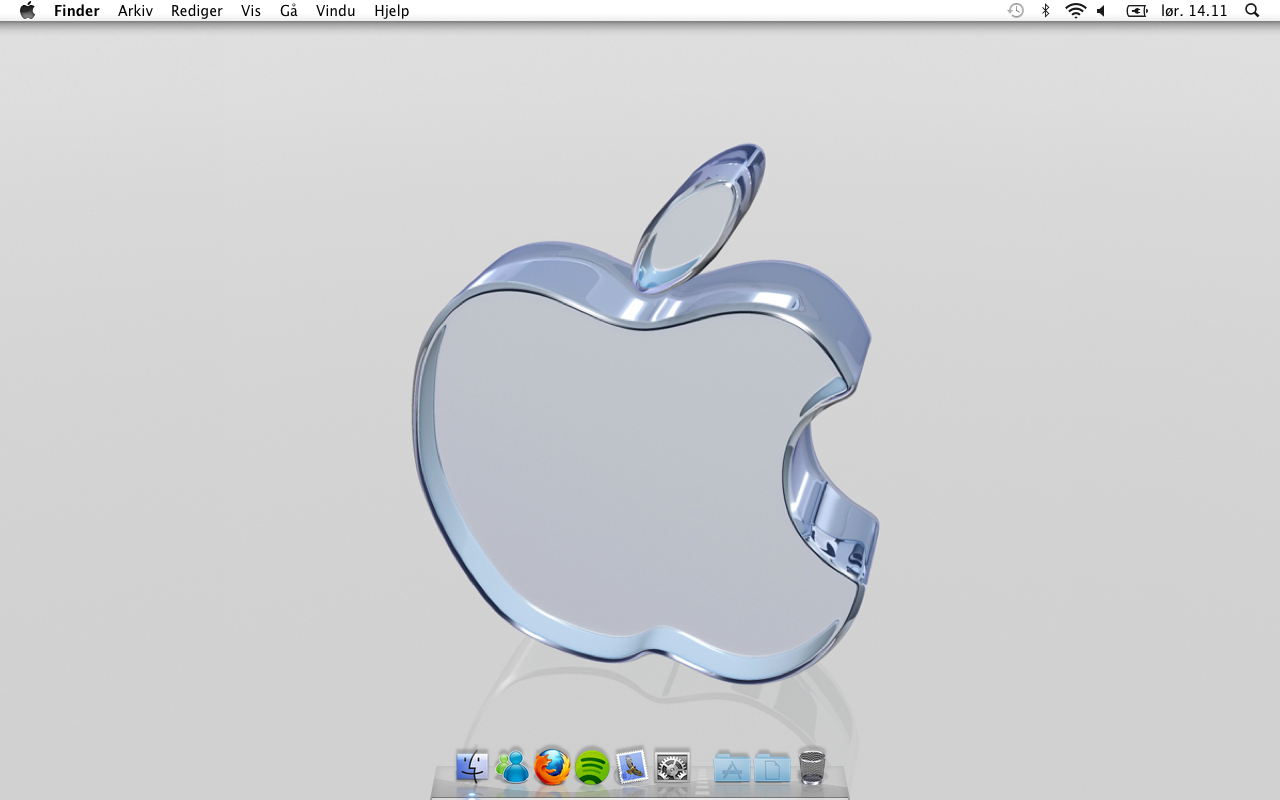The height and width of the screenshot is (800, 1280).
Task: Click the clock showing lør. 14.11
Action: [x=1194, y=11]
